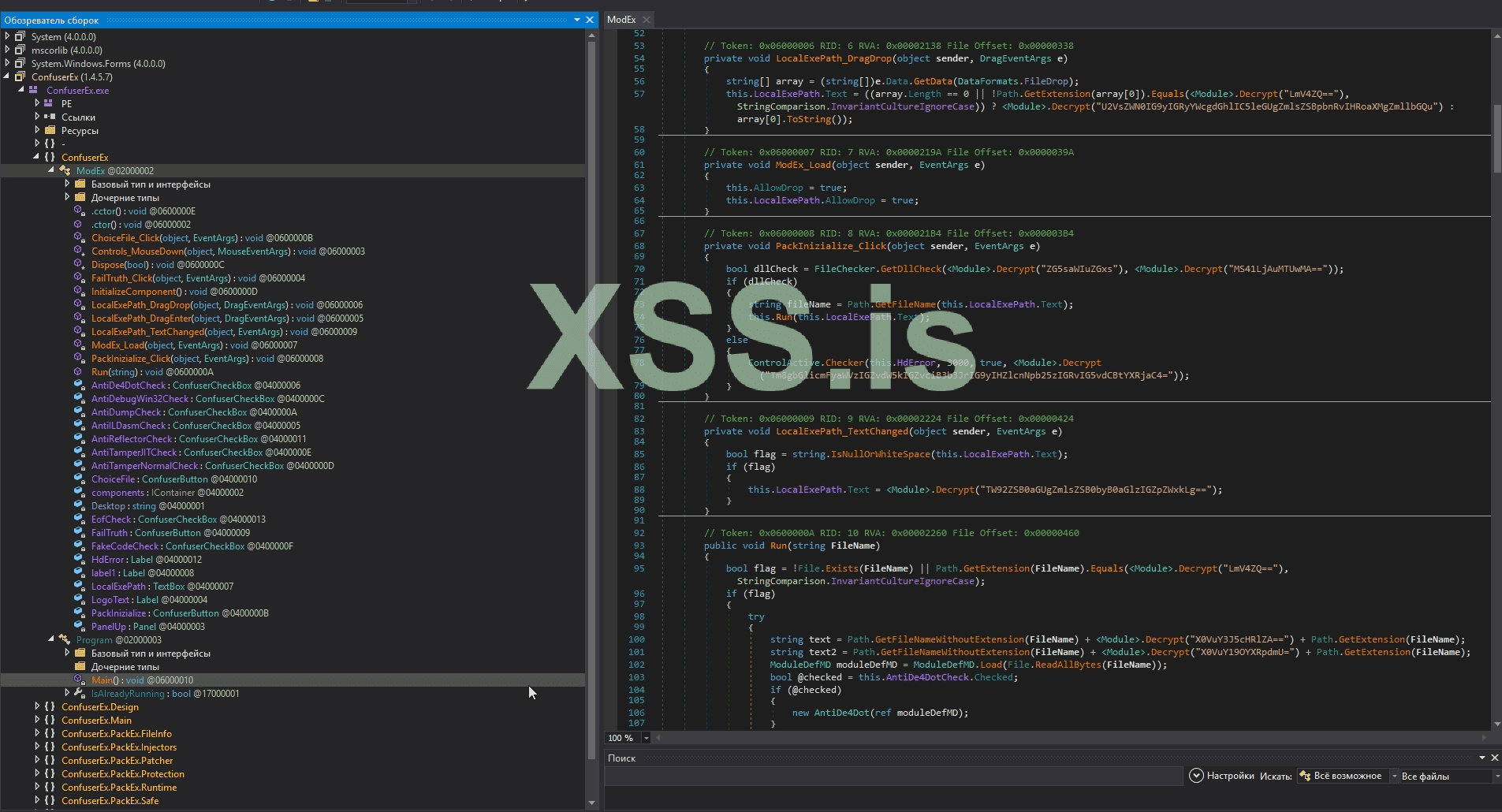Screen dimensions: 1502x812
Task: Click the AntiDumpCheck field icon
Action: pos(79,412)
